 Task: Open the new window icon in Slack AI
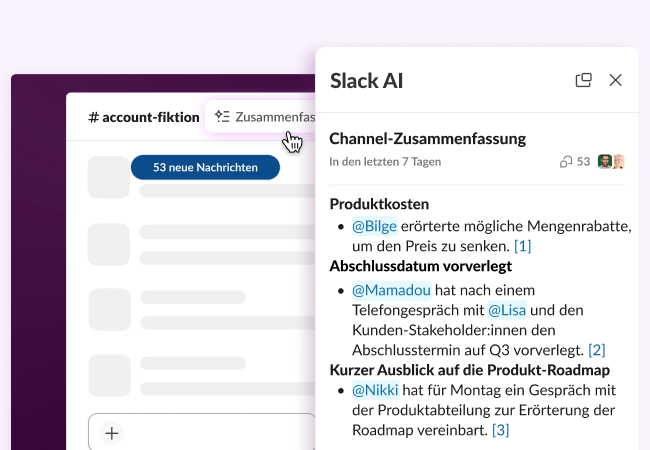click(584, 81)
